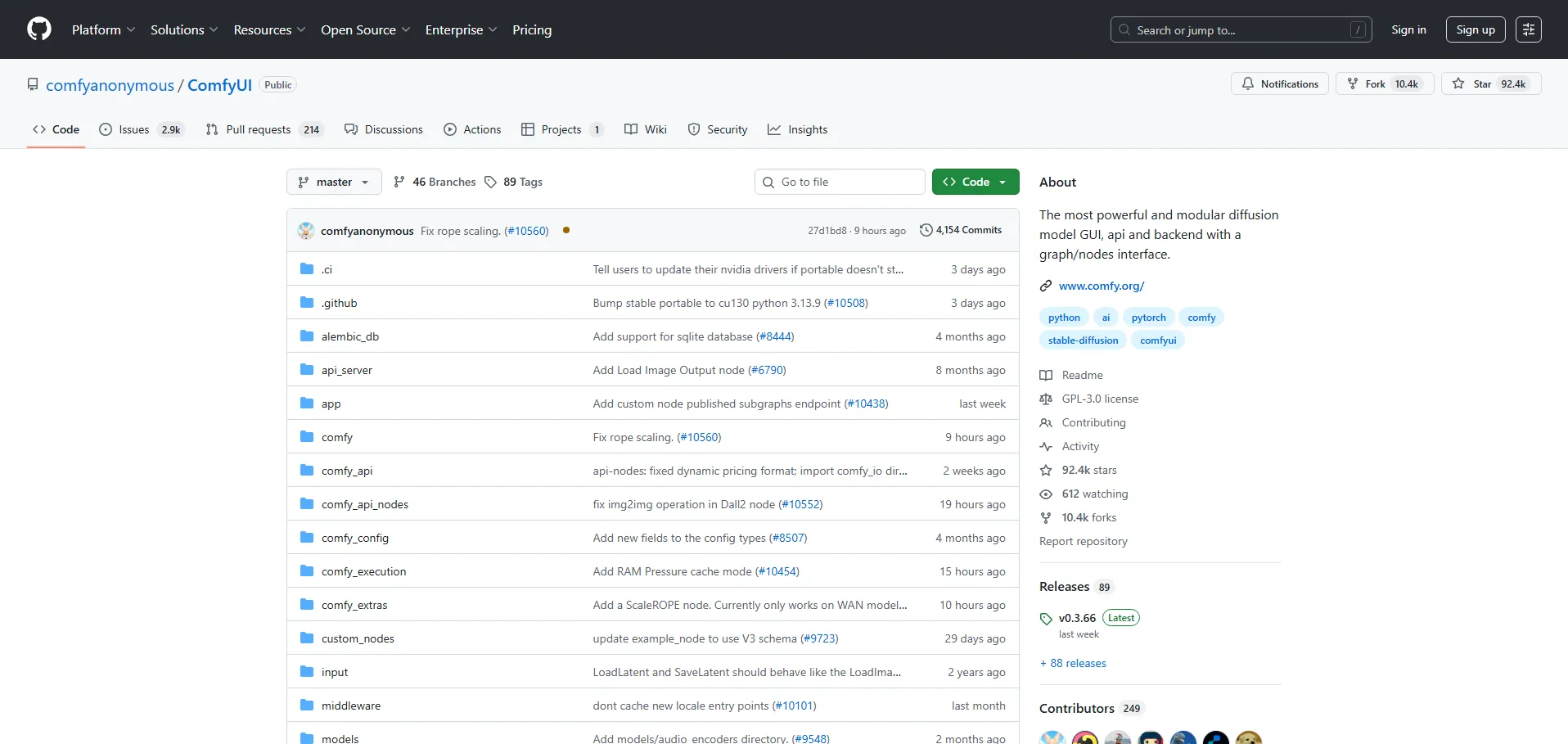Click the Notifications bell icon
The width and height of the screenshot is (1568, 744).
pyautogui.click(x=1248, y=83)
